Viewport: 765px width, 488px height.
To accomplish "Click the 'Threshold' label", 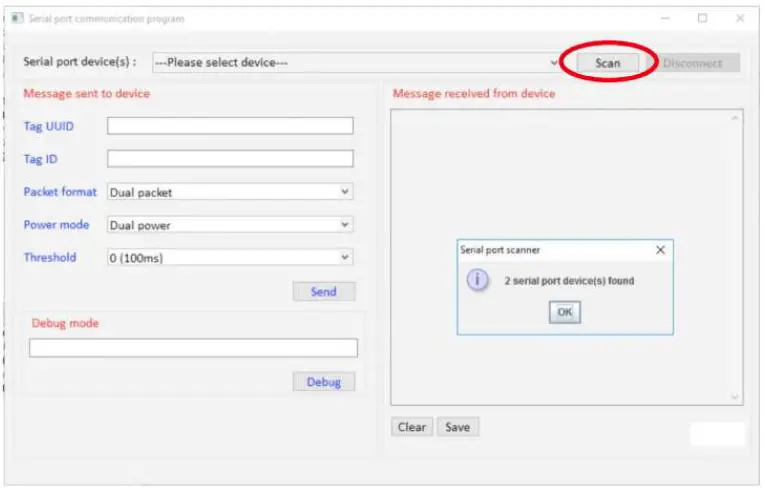I will pos(50,257).
